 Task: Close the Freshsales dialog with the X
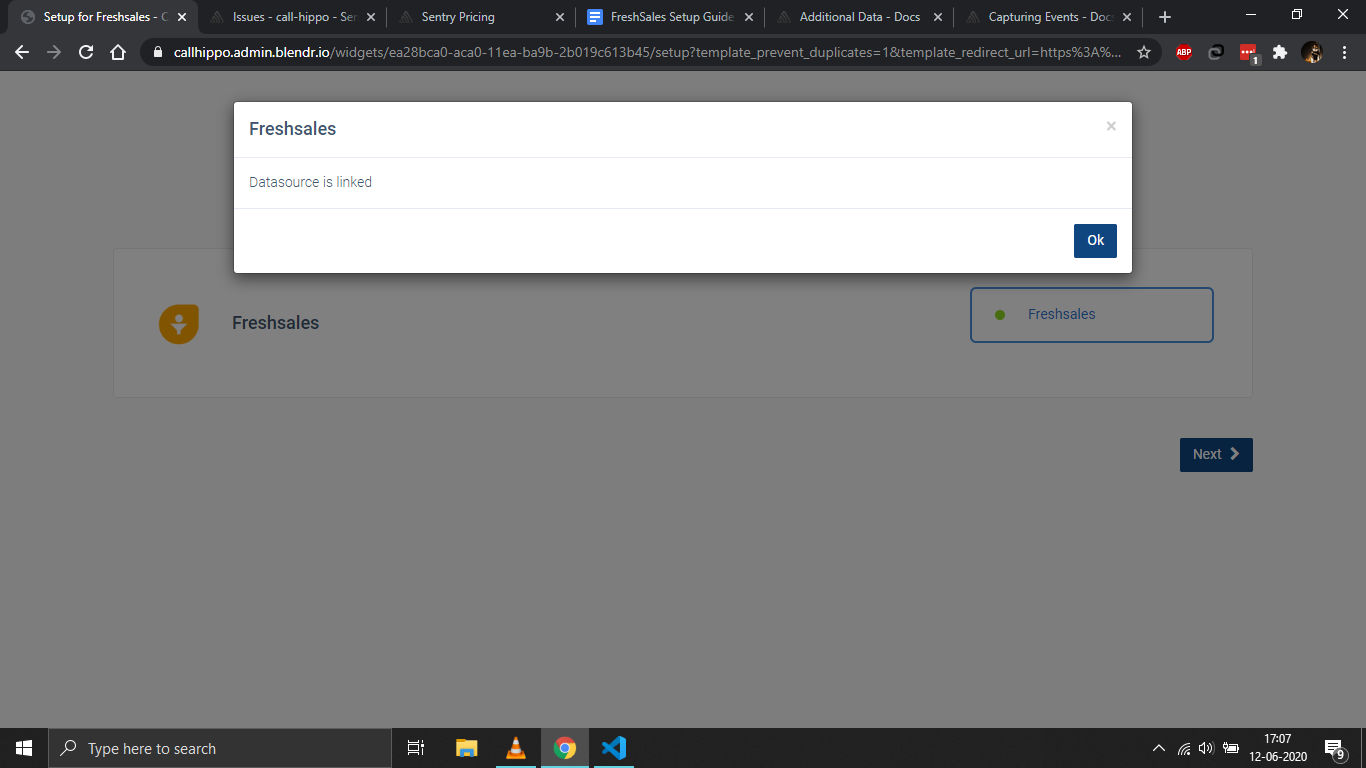[1111, 126]
